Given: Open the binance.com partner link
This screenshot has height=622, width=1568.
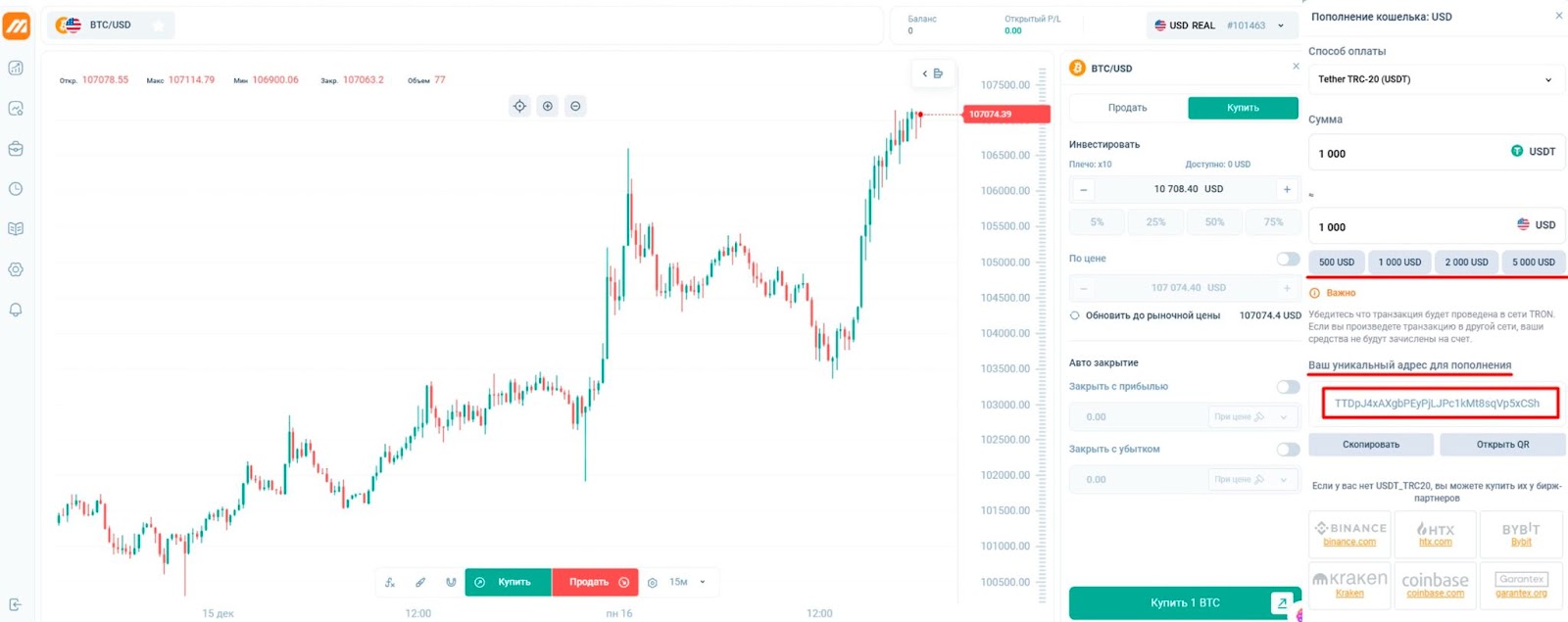Looking at the screenshot, I should [x=1349, y=542].
